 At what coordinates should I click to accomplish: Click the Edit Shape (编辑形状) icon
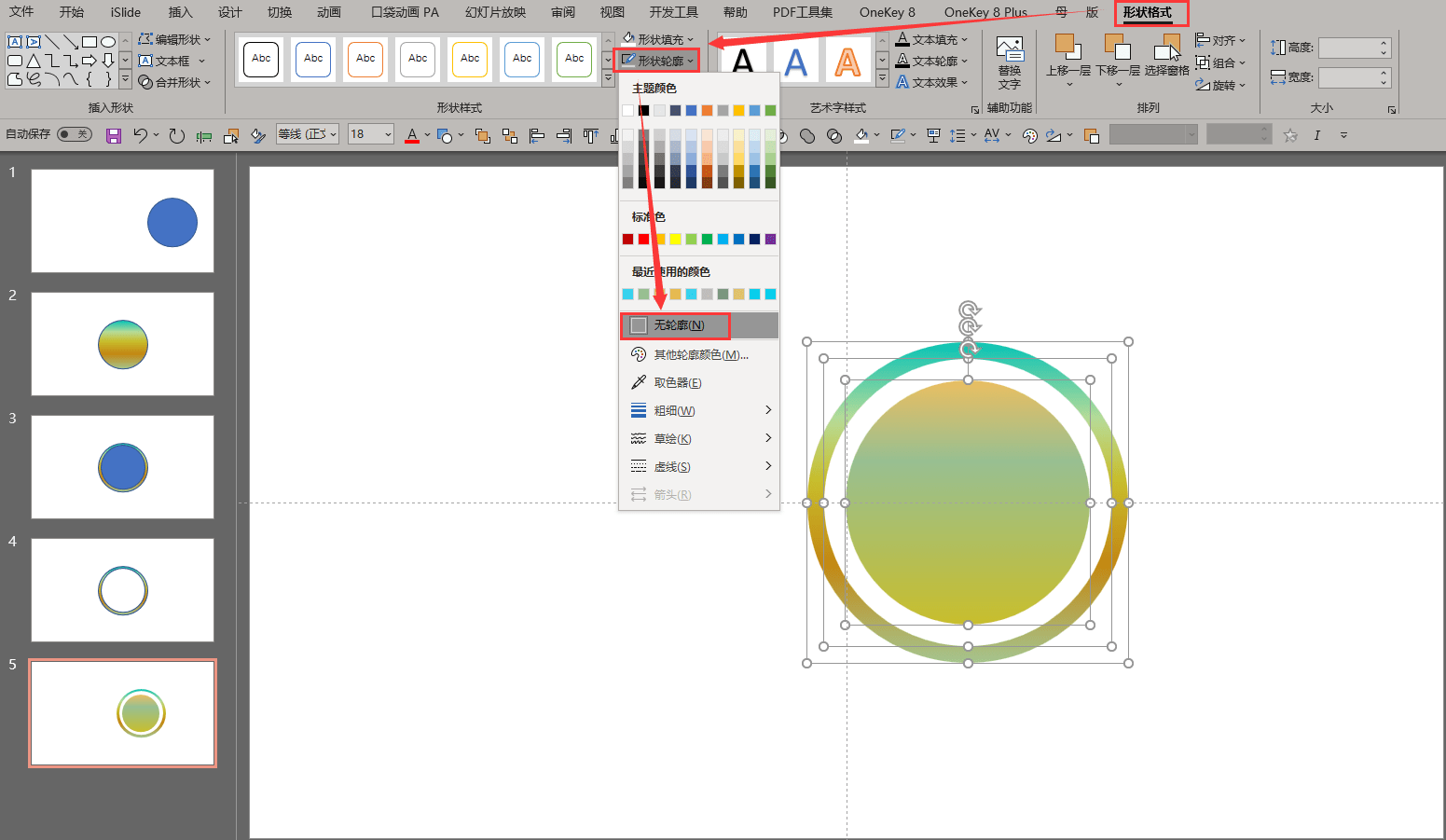(145, 39)
